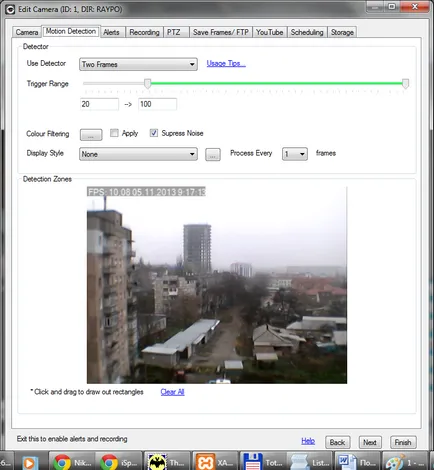
Task: Expand the Use Detector dropdown
Action: tap(138, 64)
